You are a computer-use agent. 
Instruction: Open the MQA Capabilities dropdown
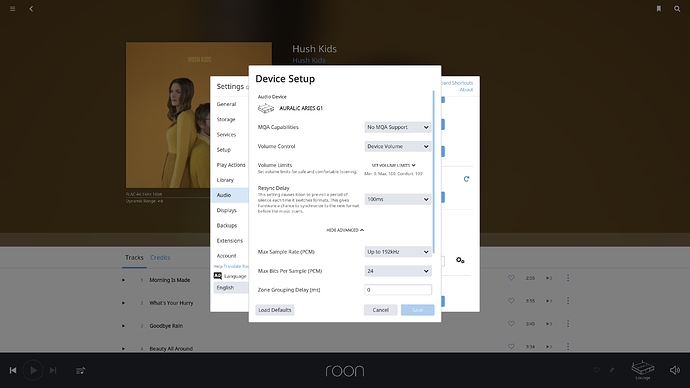[398, 127]
